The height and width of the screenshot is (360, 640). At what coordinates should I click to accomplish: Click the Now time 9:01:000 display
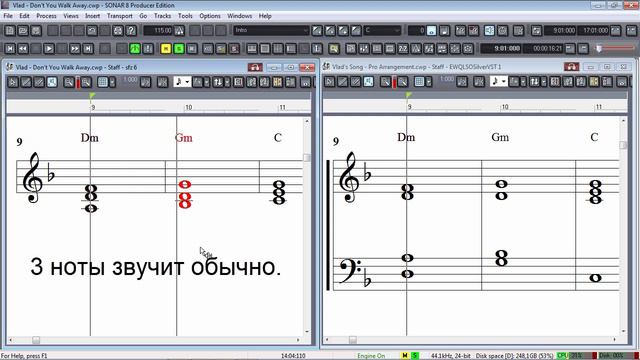[501, 49]
